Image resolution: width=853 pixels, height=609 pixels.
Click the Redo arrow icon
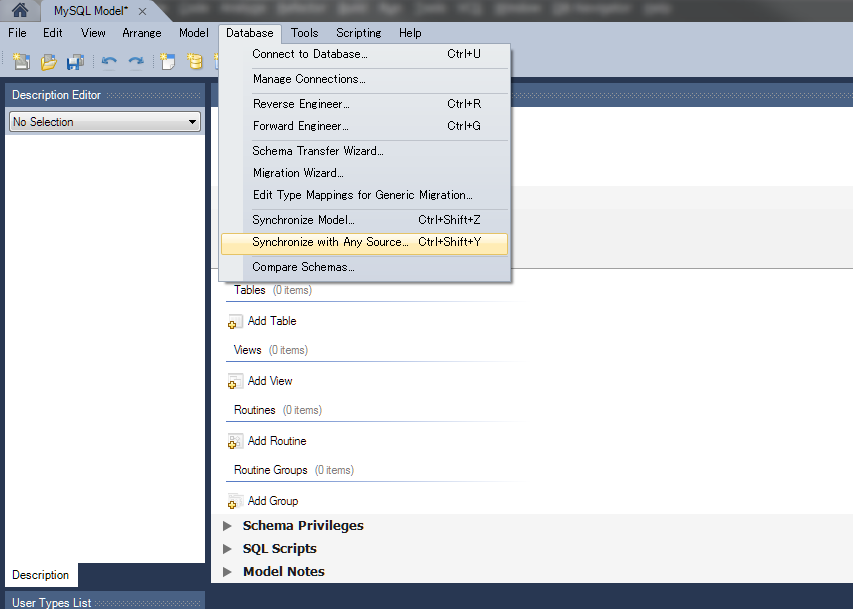point(135,61)
